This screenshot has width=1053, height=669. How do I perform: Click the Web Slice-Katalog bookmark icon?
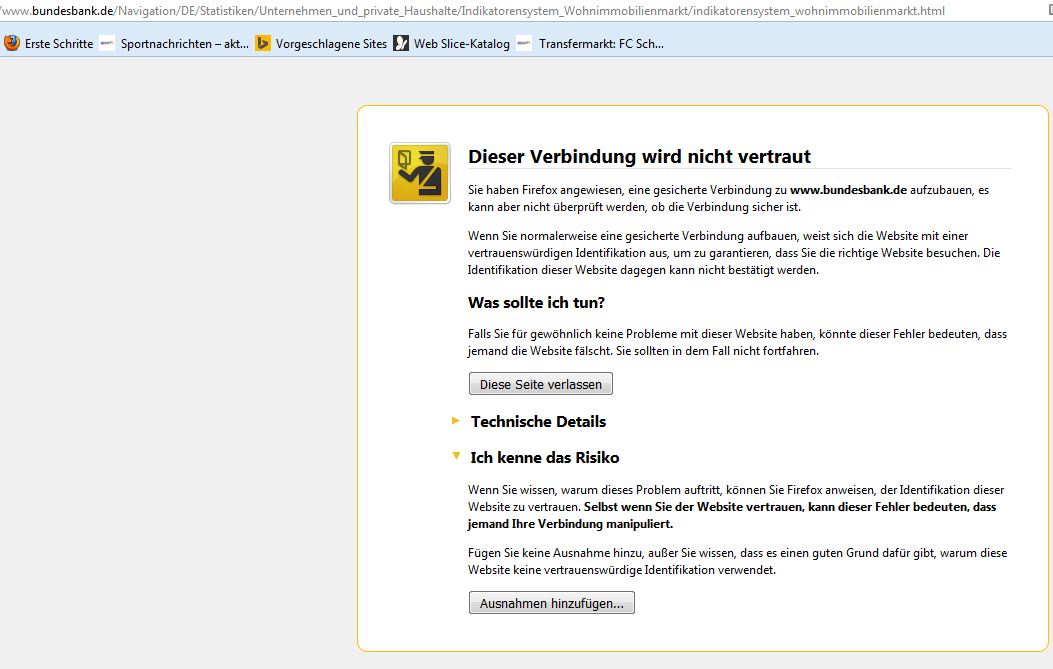click(x=401, y=43)
